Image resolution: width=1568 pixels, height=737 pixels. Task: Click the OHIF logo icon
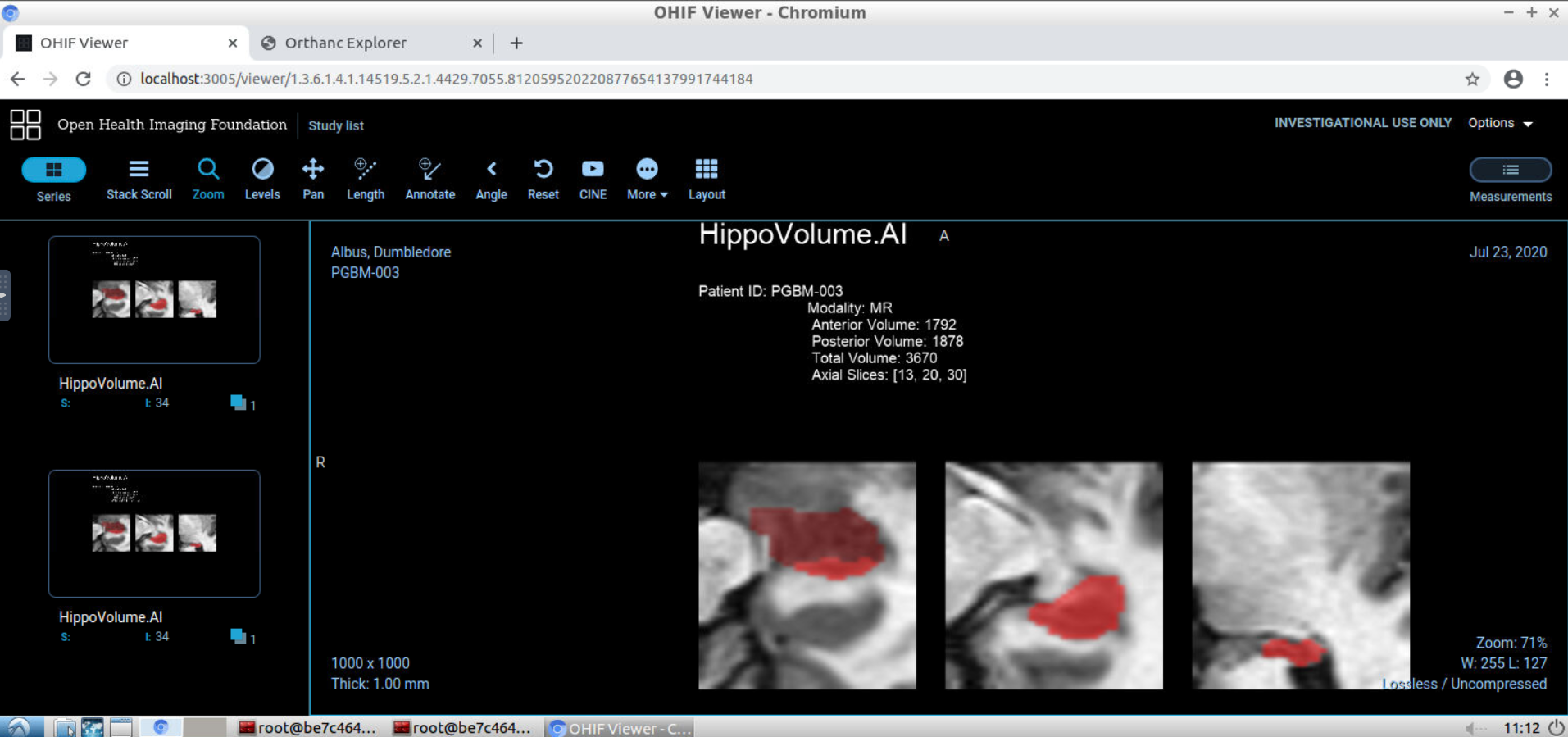tap(25, 125)
